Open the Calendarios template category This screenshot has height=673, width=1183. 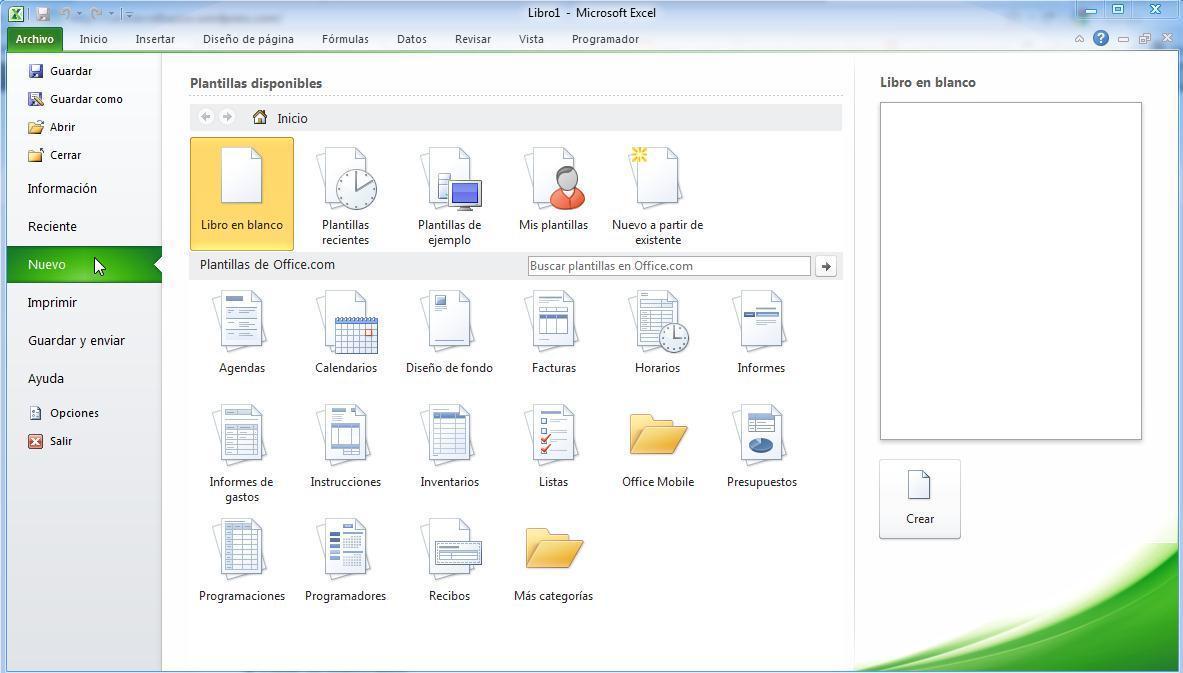click(346, 332)
